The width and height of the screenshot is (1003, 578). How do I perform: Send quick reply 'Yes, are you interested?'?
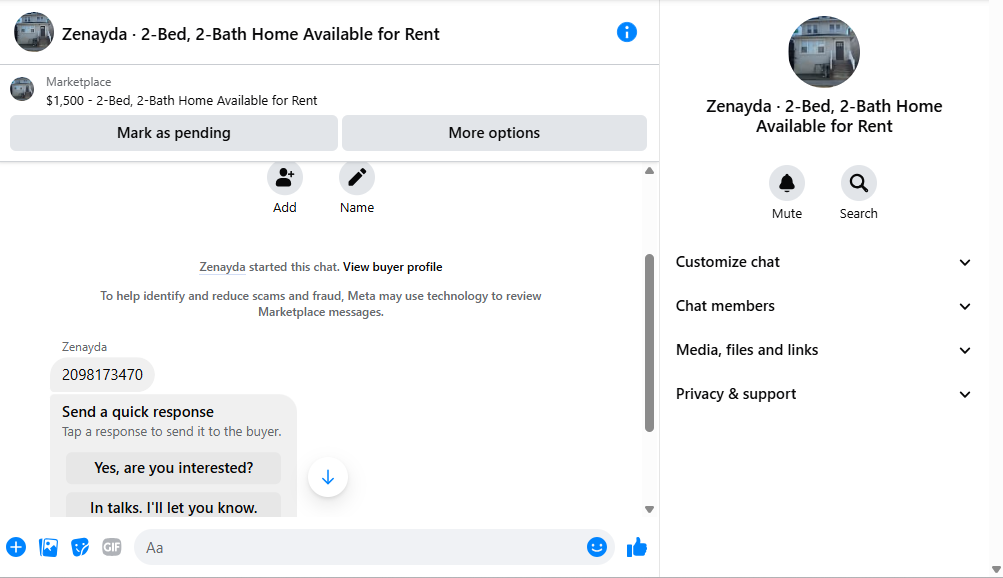[173, 468]
